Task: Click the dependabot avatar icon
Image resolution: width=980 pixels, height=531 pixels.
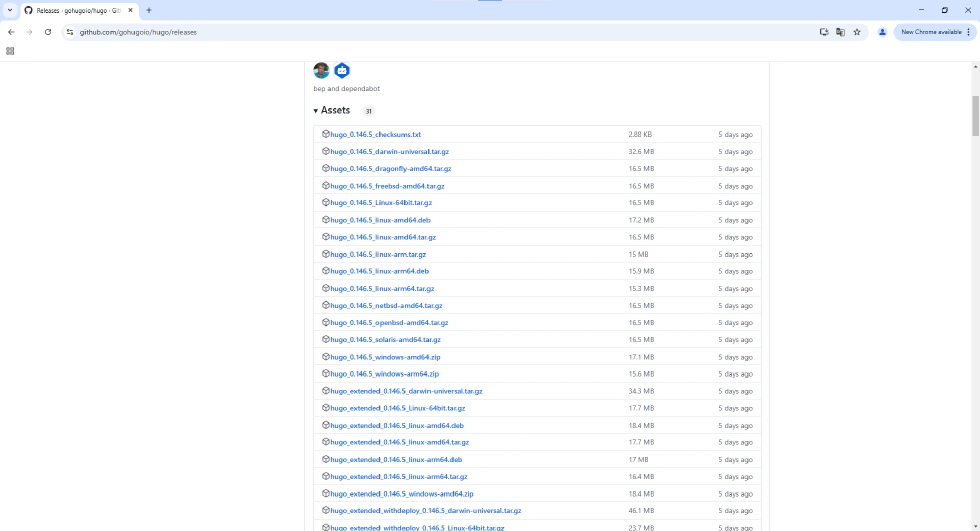Action: click(342, 71)
